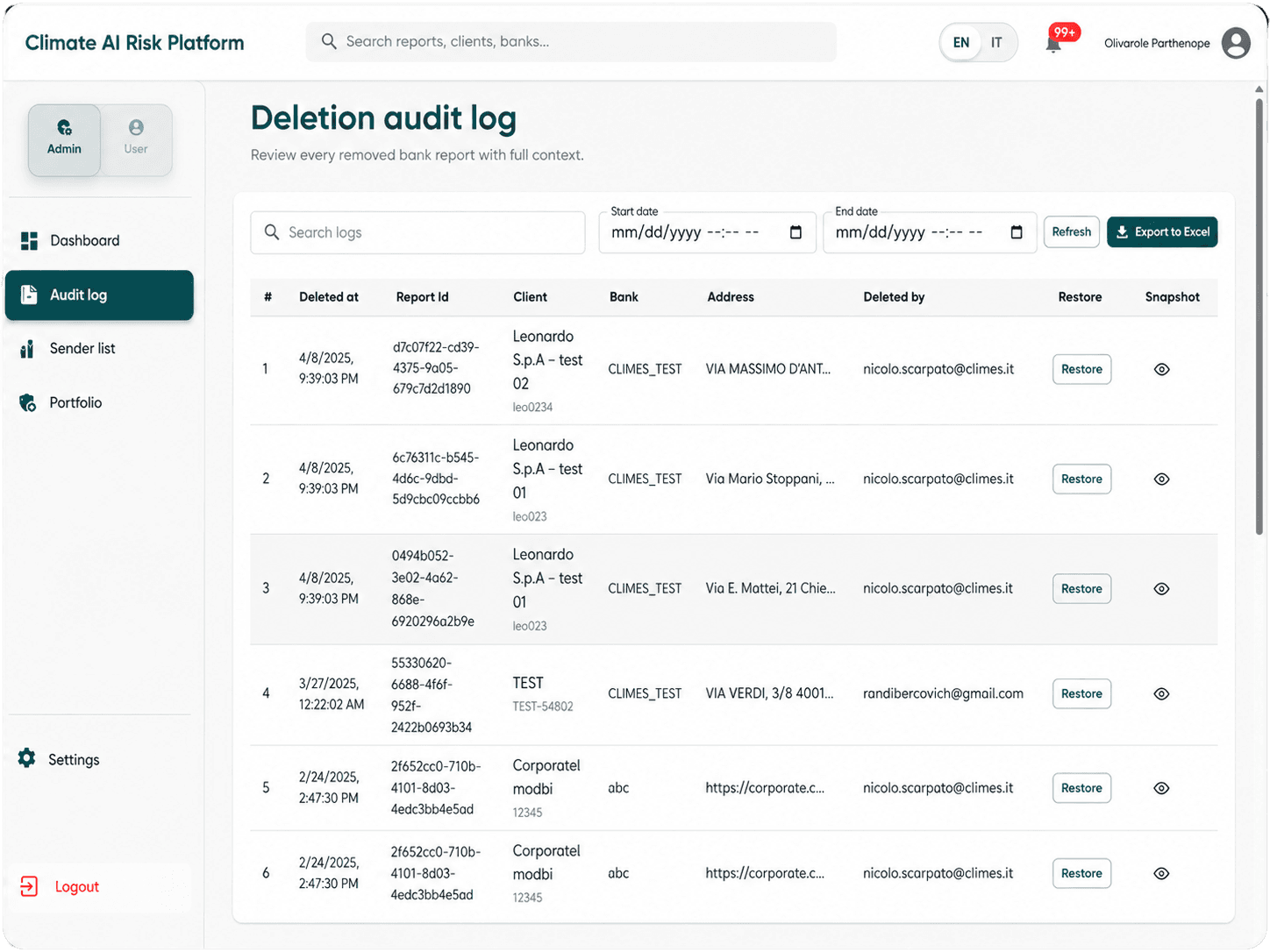Open the Start date calendar picker icon

coord(796,232)
